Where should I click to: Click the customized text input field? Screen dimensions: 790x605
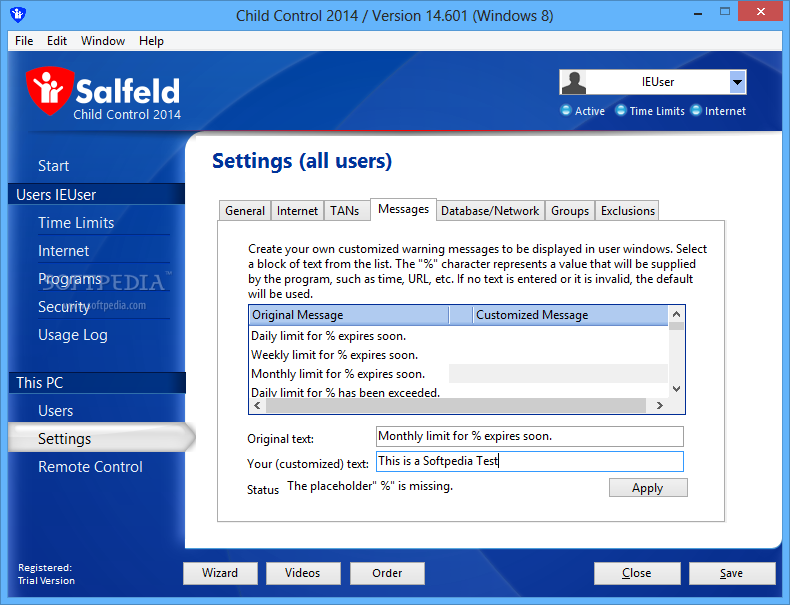point(530,461)
